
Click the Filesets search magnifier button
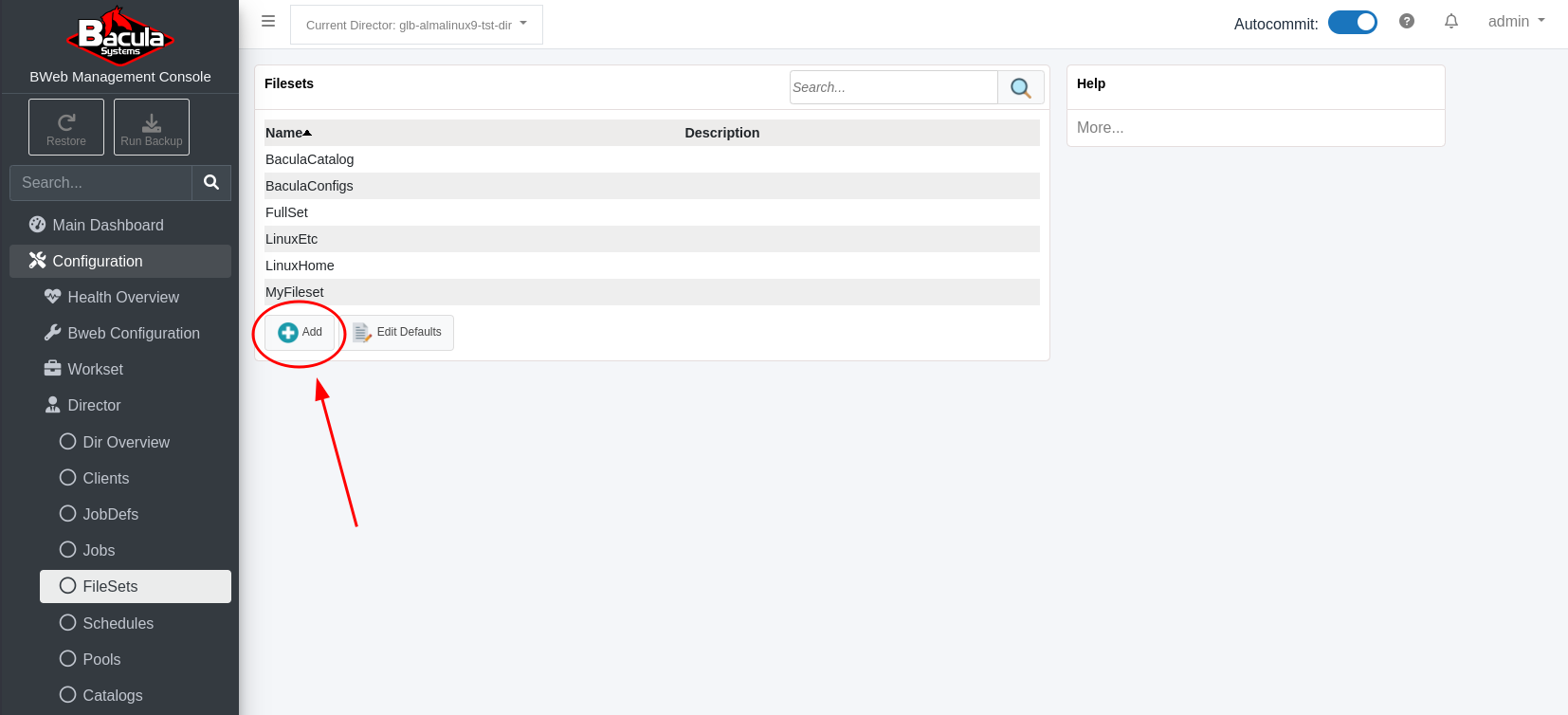[1021, 87]
